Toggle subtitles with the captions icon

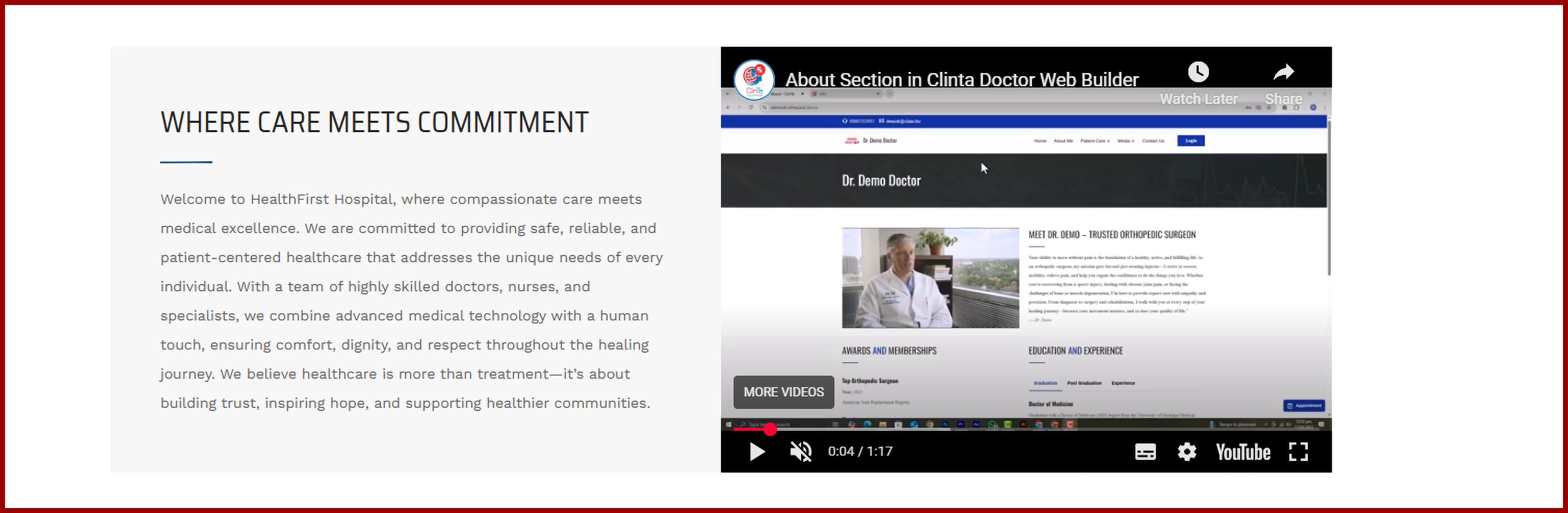point(1145,451)
